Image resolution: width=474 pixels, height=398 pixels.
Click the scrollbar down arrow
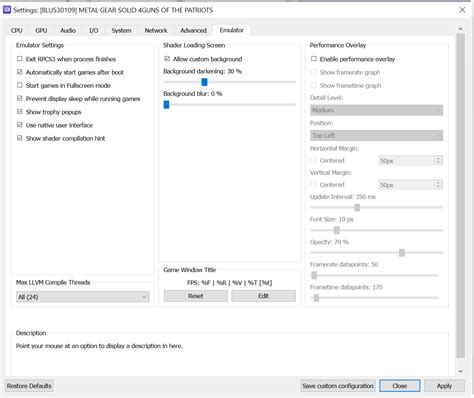click(x=460, y=371)
